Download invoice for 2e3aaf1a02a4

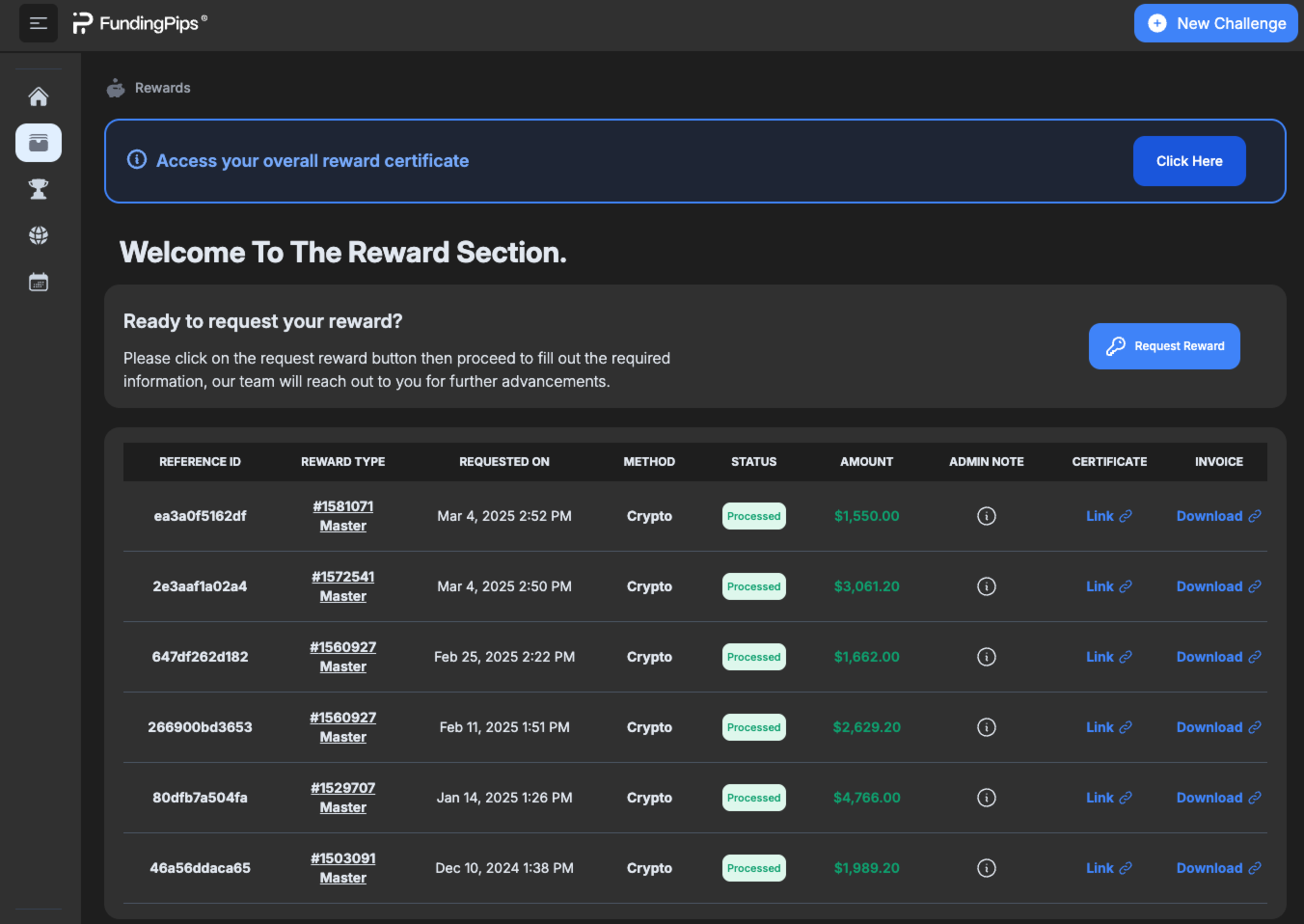click(1219, 586)
